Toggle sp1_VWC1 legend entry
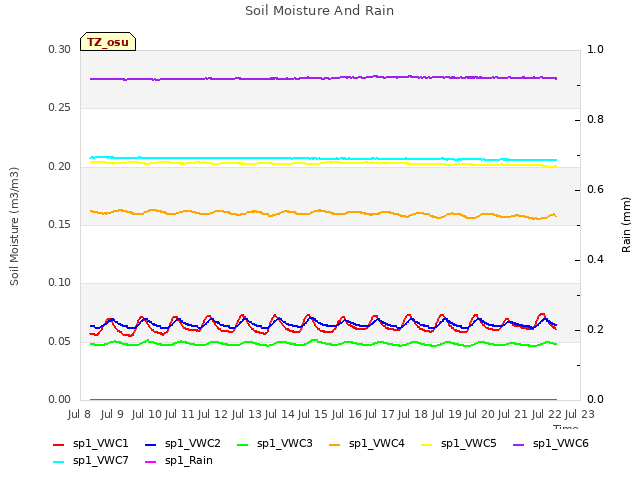The width and height of the screenshot is (640, 480). tap(91, 444)
